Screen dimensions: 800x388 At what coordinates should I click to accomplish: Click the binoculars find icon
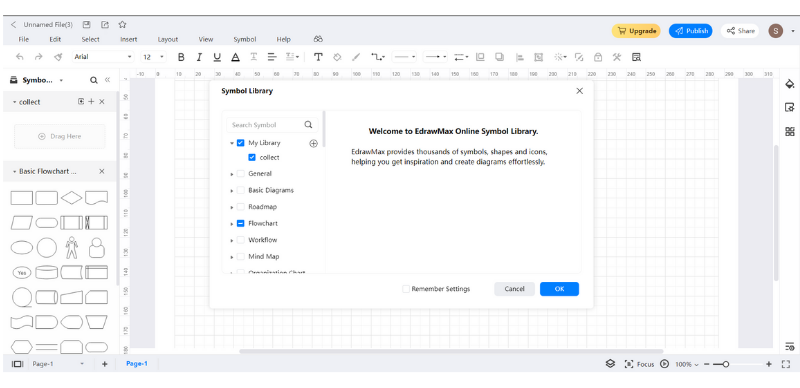point(318,39)
